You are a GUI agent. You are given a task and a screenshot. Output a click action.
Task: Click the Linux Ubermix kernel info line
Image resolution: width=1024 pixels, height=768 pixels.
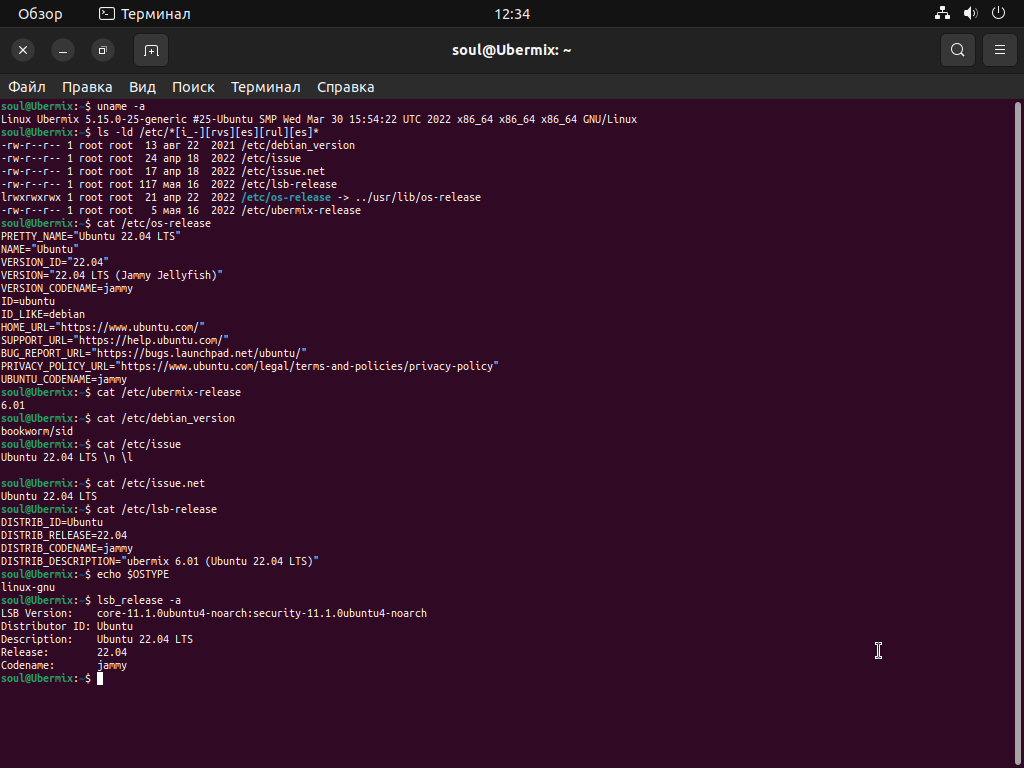[319, 120]
